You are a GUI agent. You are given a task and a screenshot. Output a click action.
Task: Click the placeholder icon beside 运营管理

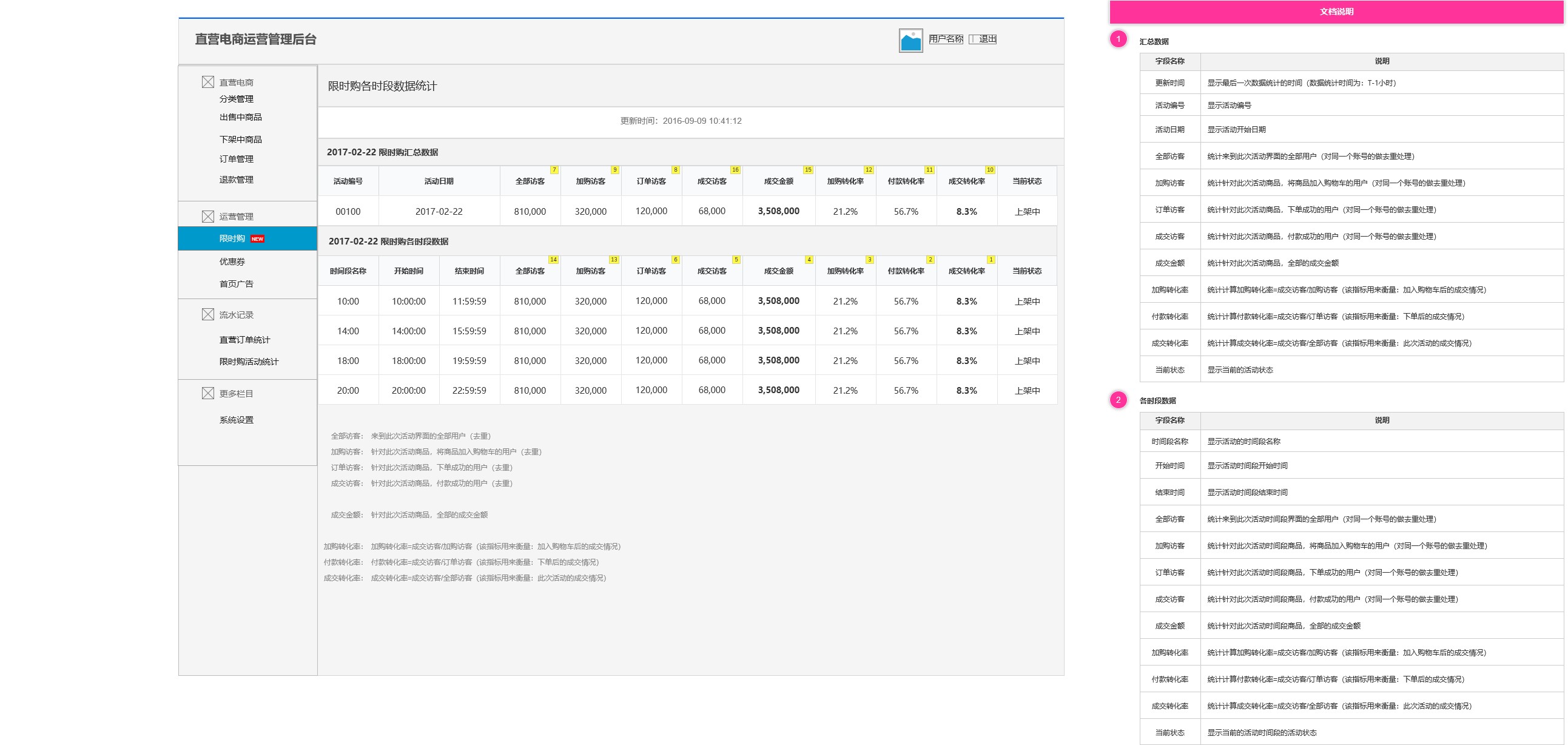click(x=208, y=216)
